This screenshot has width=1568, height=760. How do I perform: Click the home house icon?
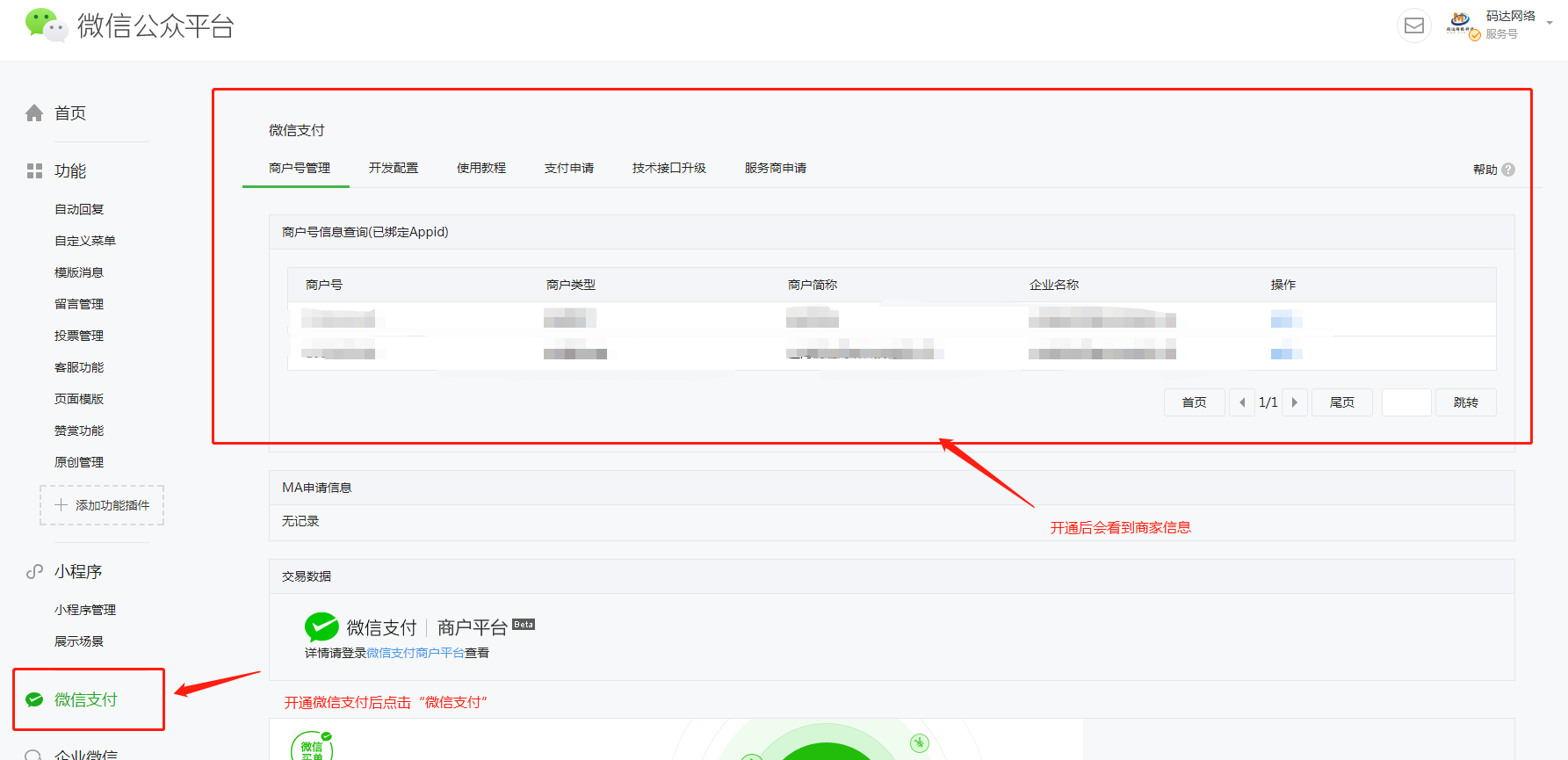[x=34, y=112]
